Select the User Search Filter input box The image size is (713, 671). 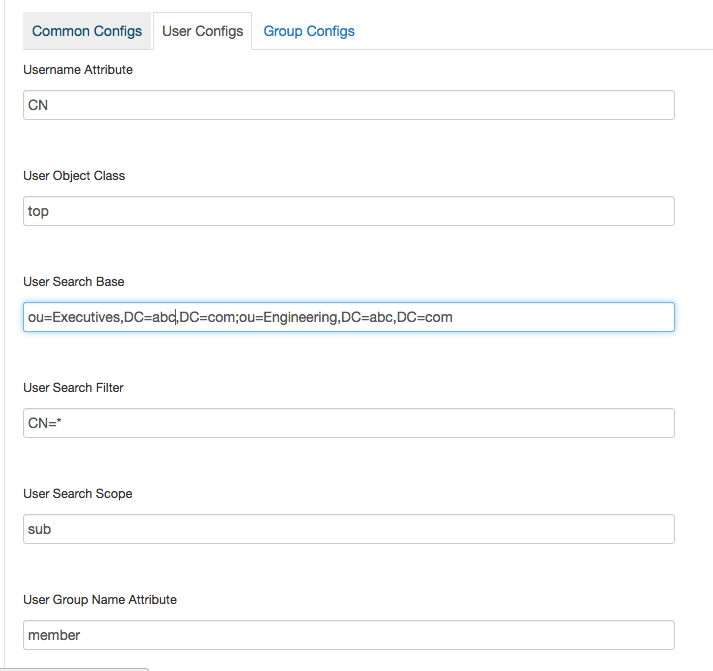point(348,423)
